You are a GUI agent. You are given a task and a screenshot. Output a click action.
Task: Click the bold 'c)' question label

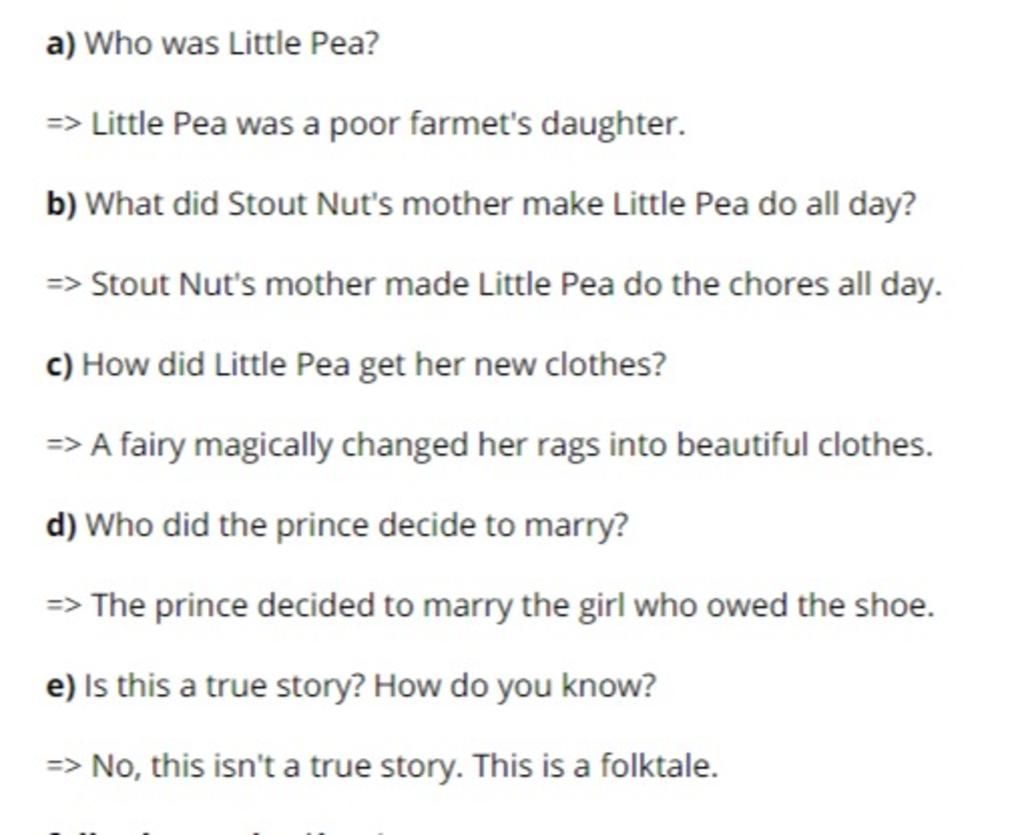[59, 365]
